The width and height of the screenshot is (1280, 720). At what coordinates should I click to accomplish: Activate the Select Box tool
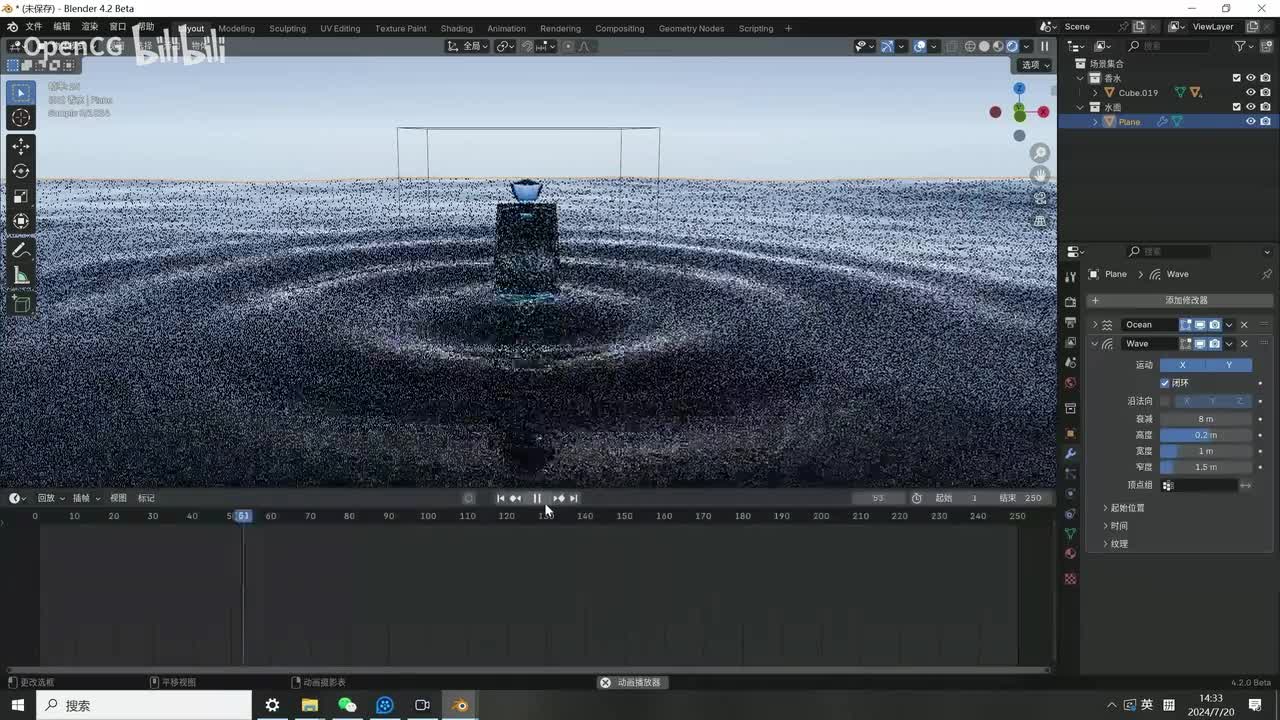point(21,93)
